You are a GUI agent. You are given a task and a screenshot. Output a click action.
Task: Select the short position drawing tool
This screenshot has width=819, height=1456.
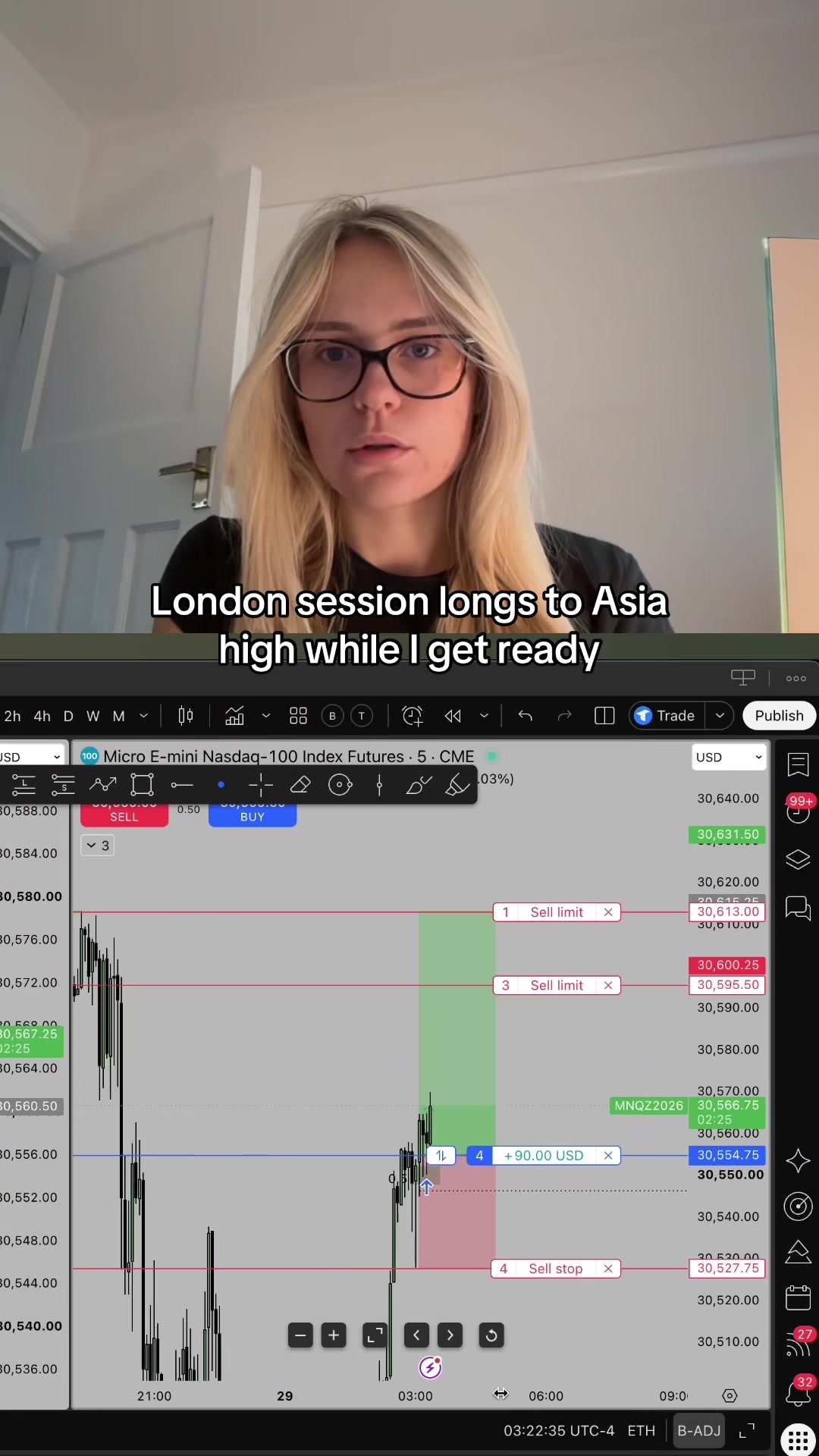pos(63,785)
